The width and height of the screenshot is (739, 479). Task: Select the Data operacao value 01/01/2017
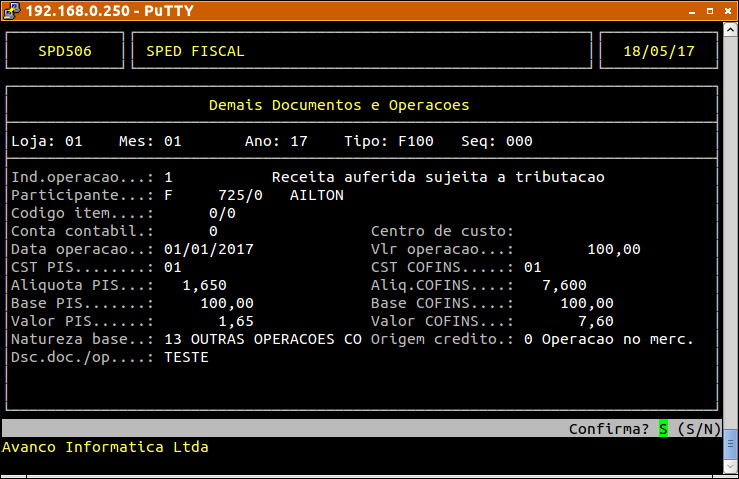[208, 249]
